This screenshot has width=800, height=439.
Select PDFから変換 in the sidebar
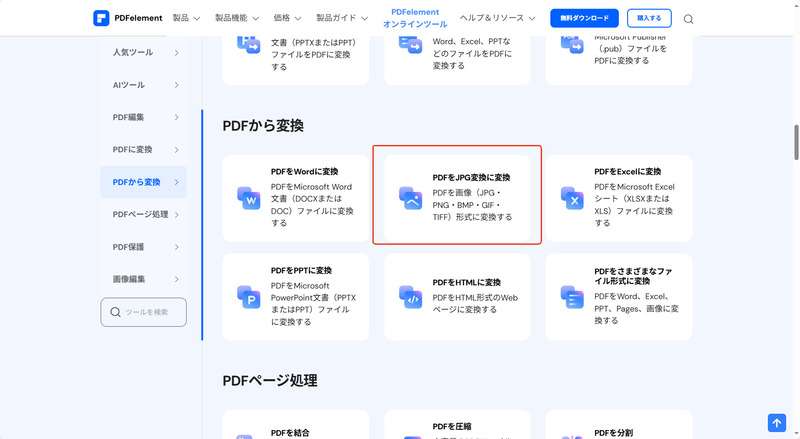(x=136, y=182)
